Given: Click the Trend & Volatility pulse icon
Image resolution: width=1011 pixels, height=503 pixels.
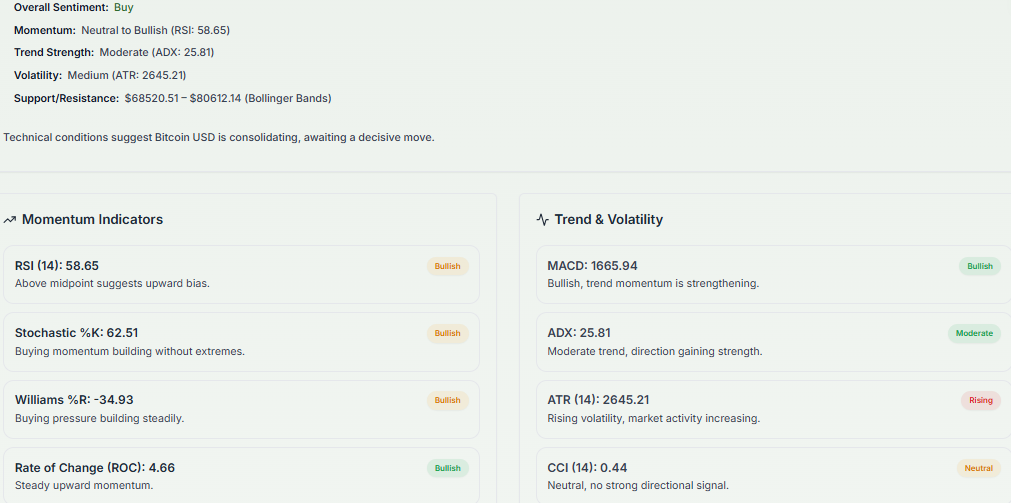Looking at the screenshot, I should pos(542,220).
